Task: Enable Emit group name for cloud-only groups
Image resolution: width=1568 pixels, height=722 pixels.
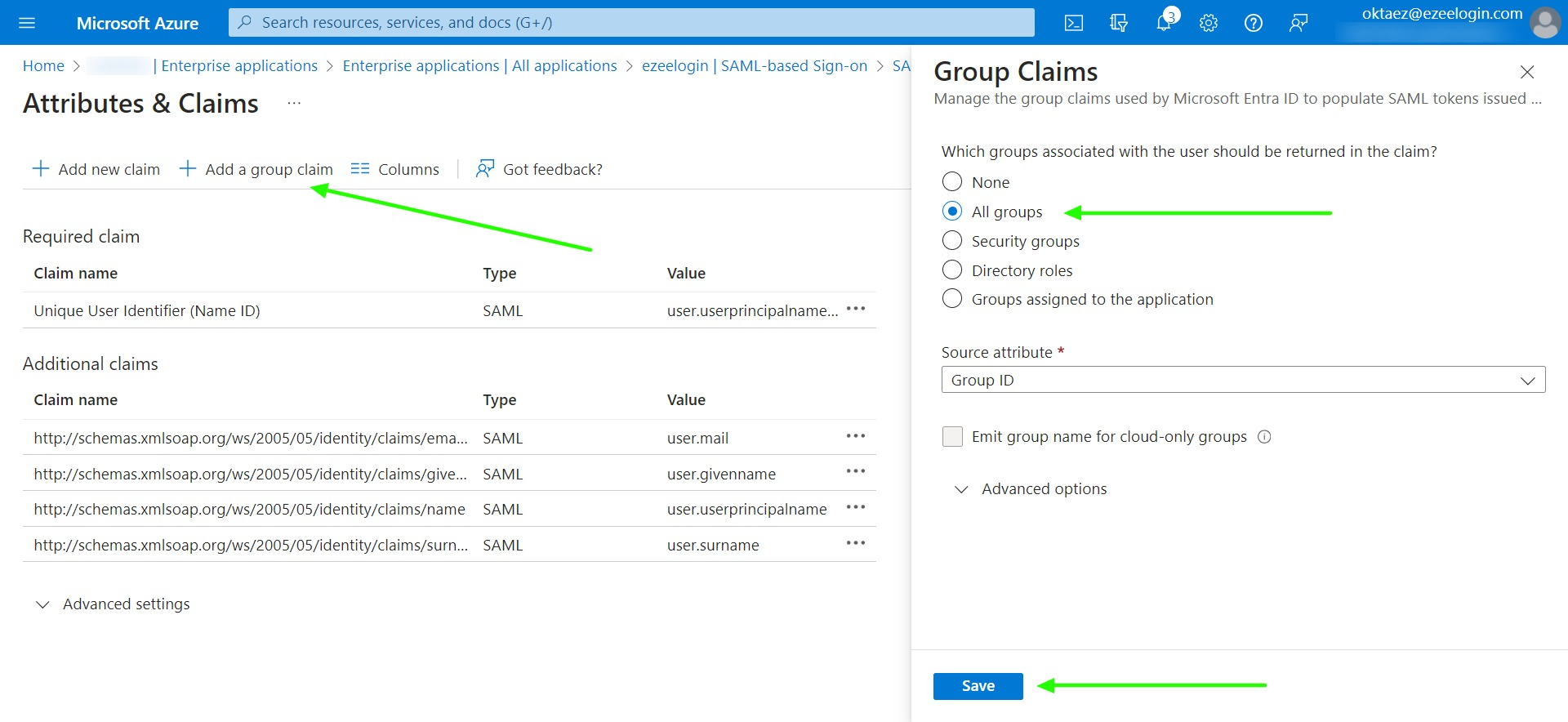Action: [952, 437]
